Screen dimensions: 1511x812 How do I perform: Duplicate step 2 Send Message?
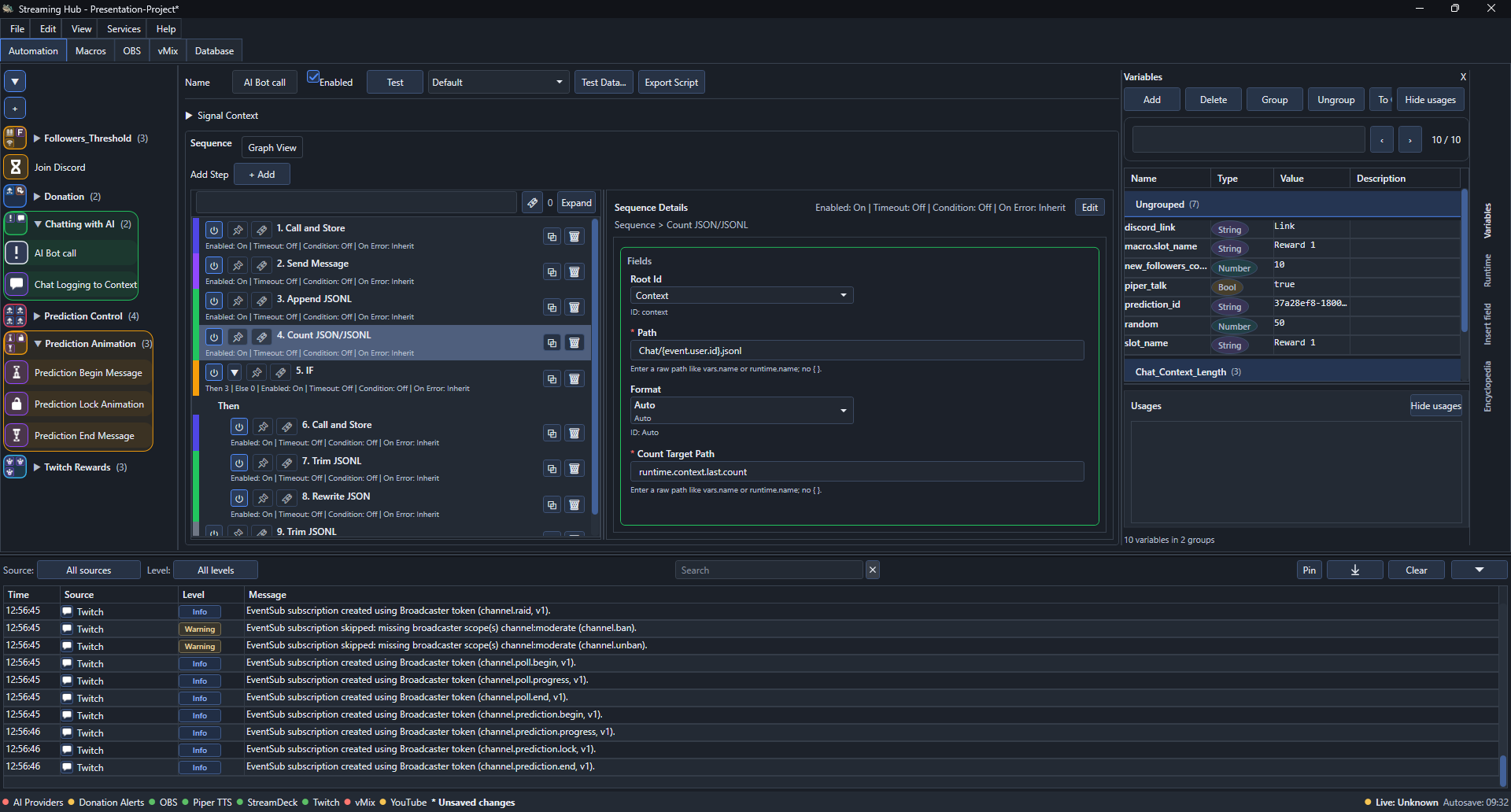(552, 271)
